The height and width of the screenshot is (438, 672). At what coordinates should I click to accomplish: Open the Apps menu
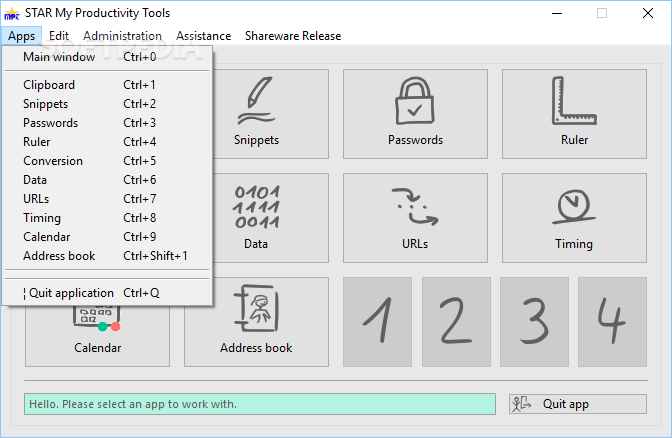tap(21, 36)
